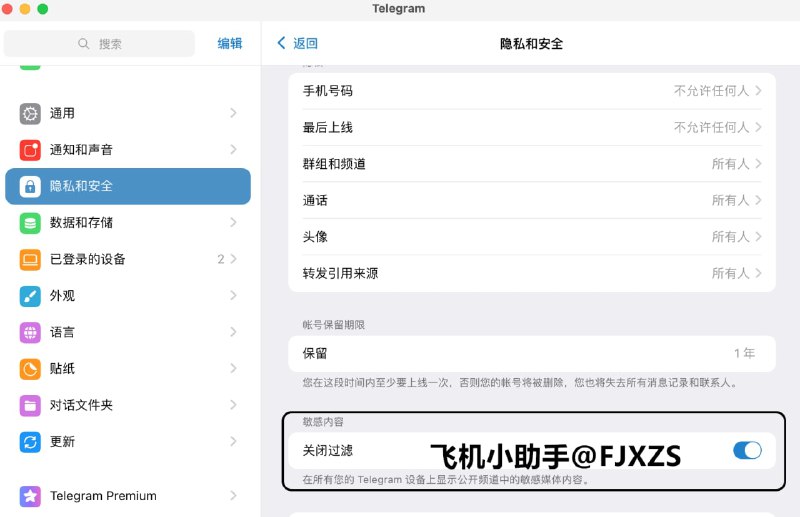Expand 通用 row chevron in sidebar
Viewport: 800px width, 517px height.
233,113
